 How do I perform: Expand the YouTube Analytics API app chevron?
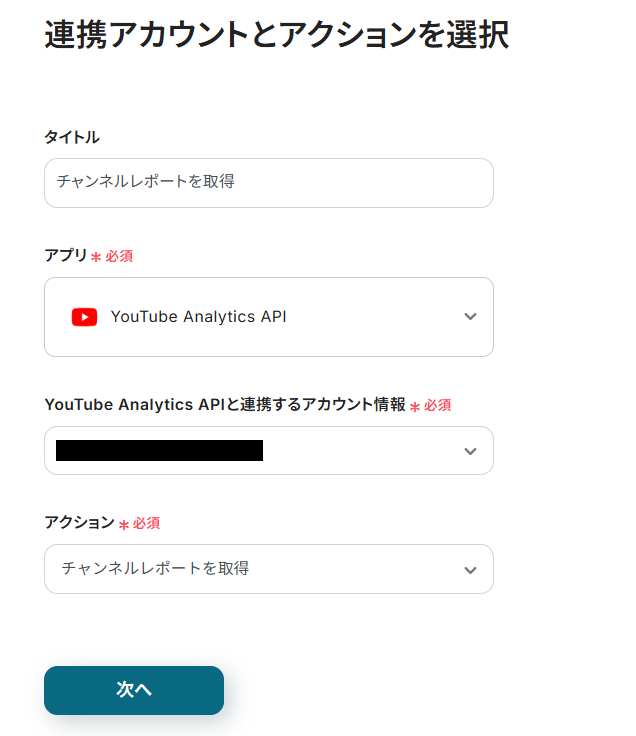[x=471, y=317]
